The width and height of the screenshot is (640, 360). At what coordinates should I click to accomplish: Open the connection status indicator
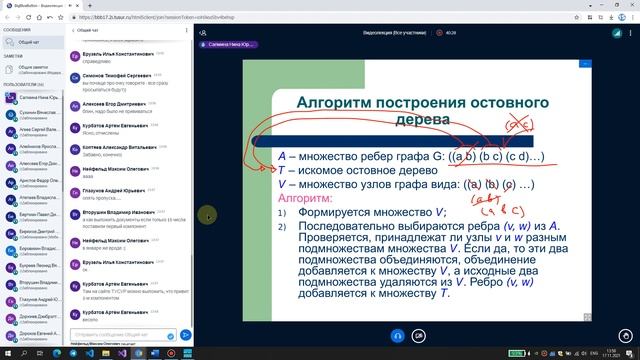[x=617, y=33]
